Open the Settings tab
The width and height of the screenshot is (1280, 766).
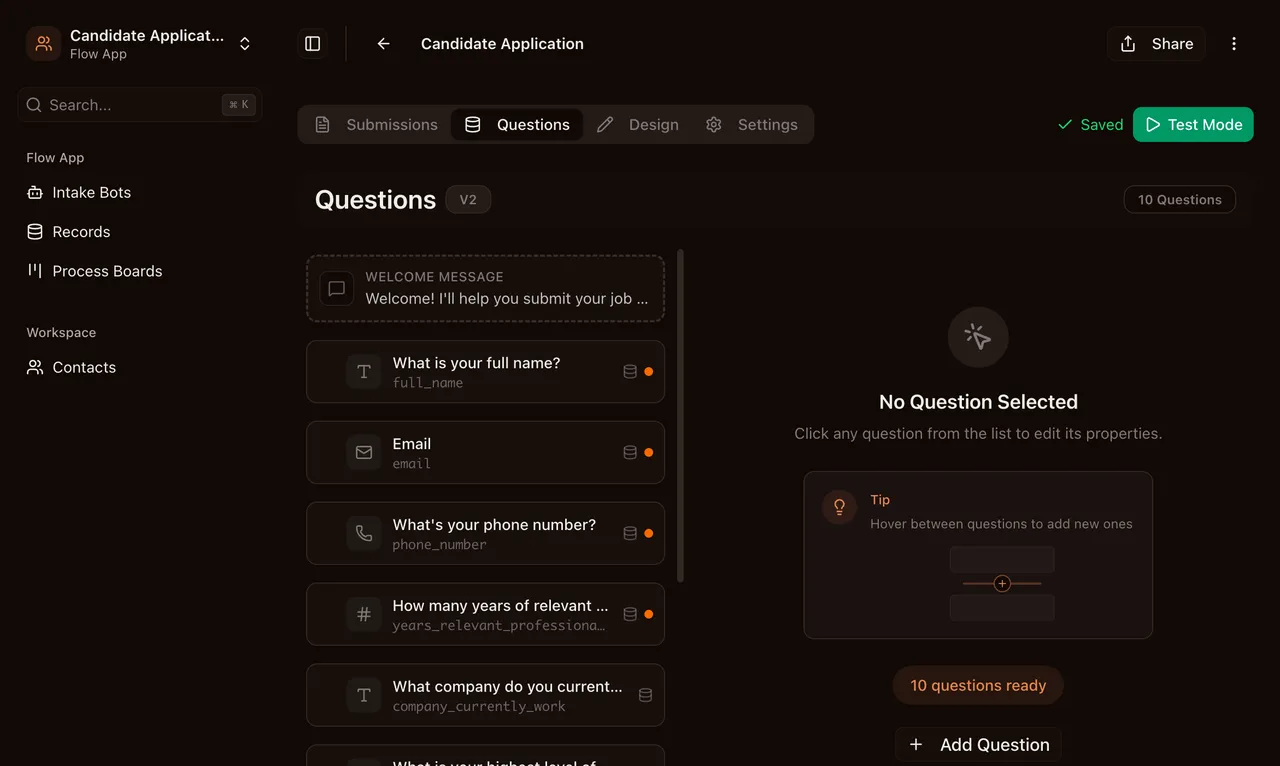[767, 124]
